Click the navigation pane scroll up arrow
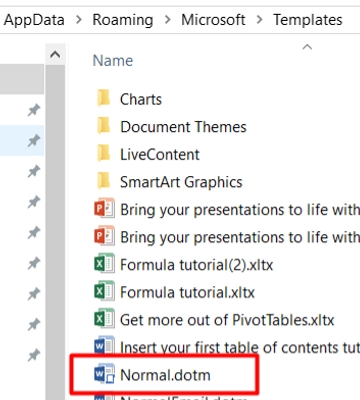The height and width of the screenshot is (400, 360). coord(55,54)
